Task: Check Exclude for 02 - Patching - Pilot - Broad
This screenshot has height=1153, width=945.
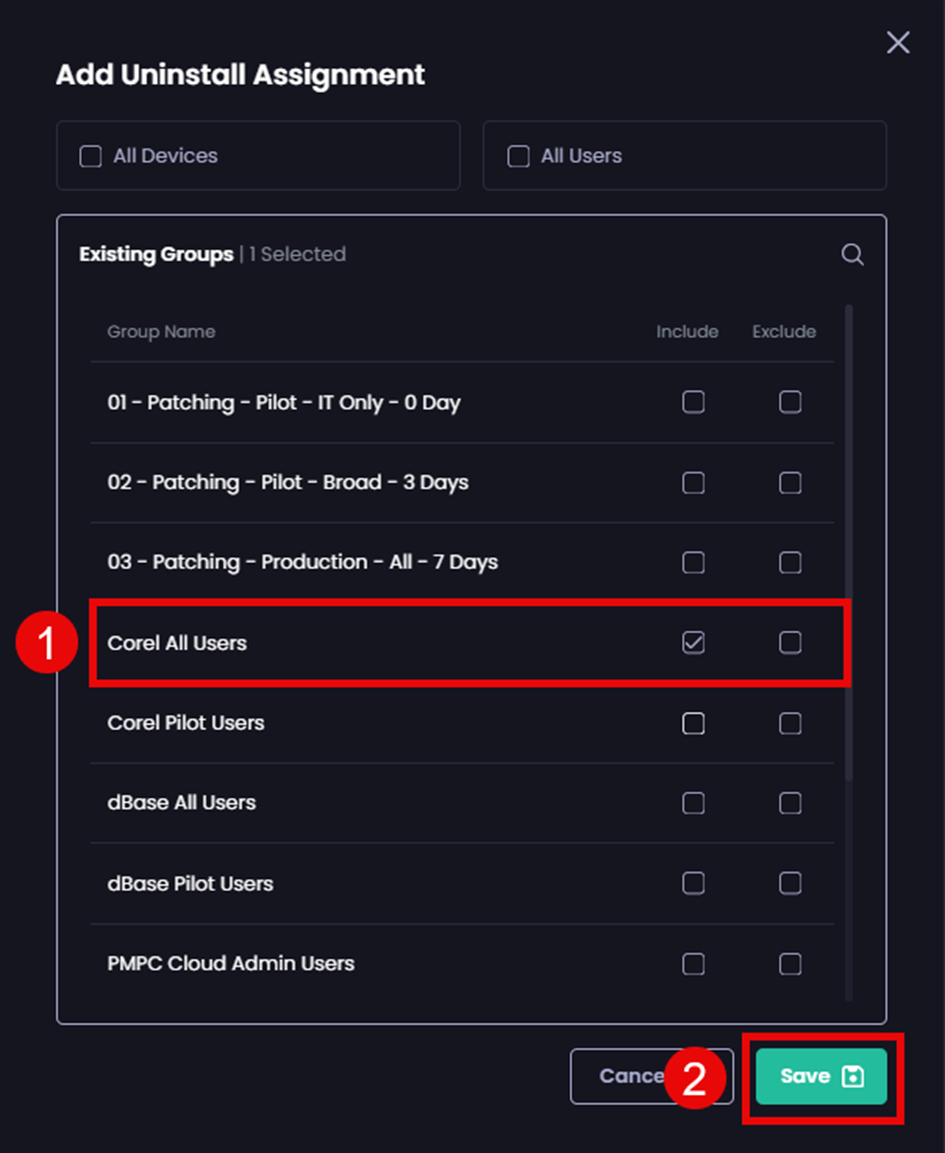Action: pyautogui.click(x=789, y=482)
